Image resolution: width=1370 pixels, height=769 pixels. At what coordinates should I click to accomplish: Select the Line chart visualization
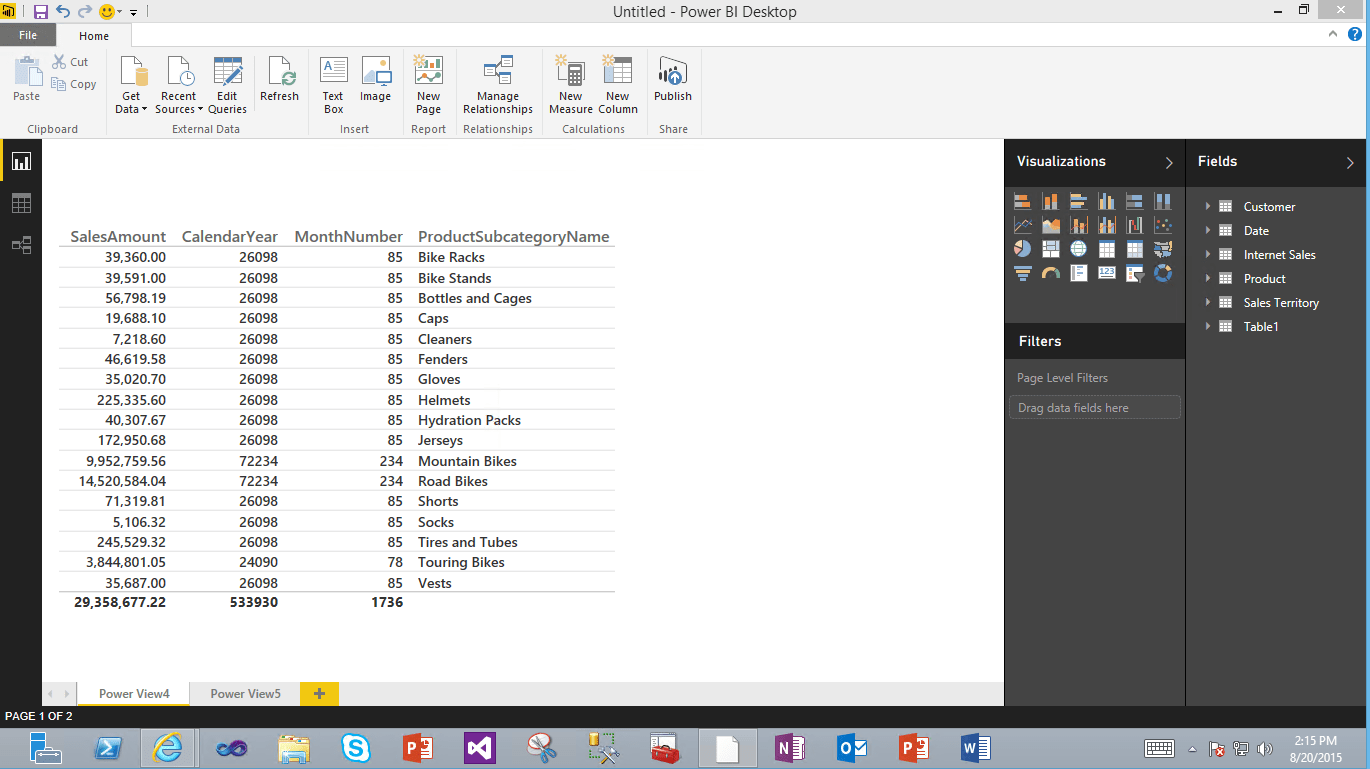(1022, 225)
